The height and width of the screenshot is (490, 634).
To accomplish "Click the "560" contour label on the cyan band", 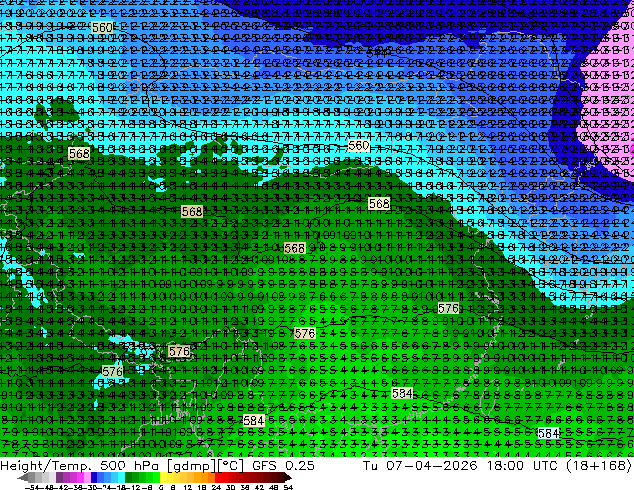I will coord(358,146).
